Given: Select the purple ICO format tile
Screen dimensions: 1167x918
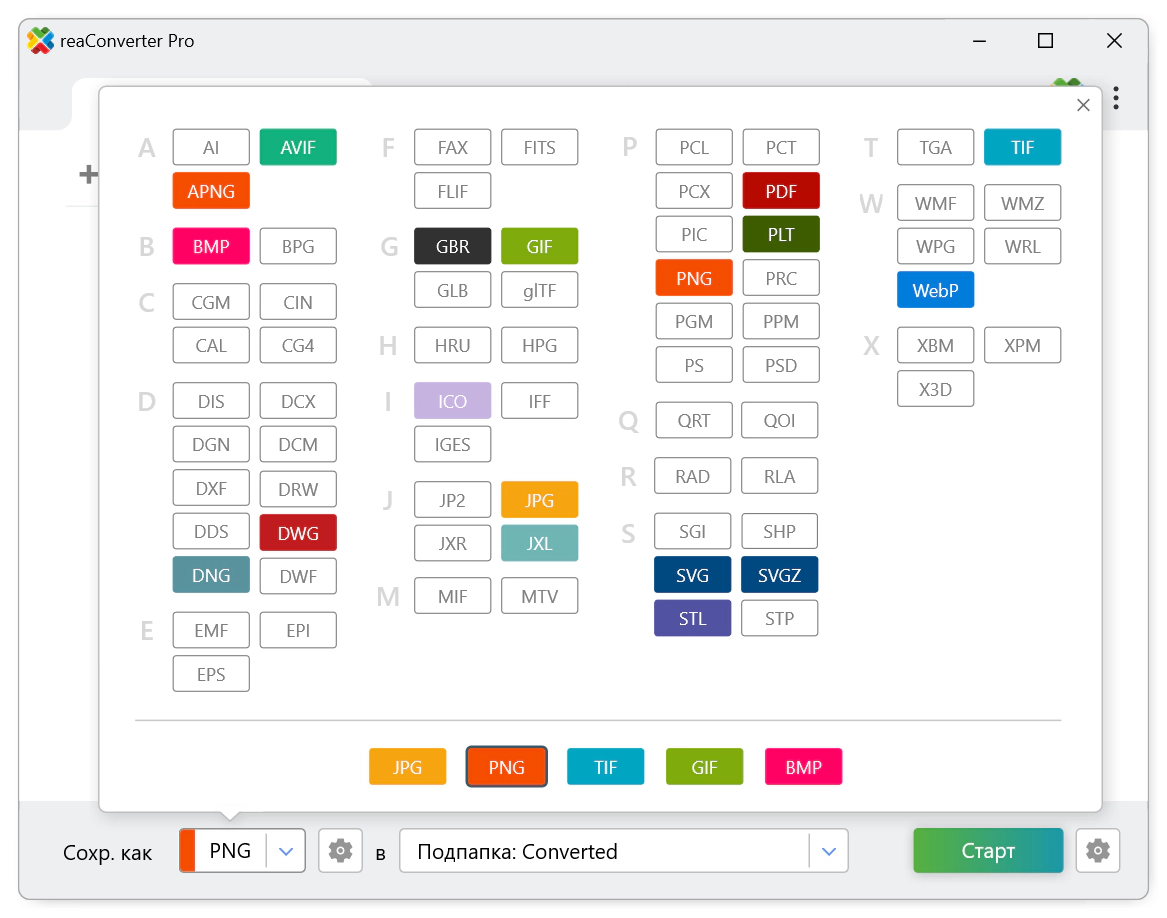Looking at the screenshot, I should point(452,401).
